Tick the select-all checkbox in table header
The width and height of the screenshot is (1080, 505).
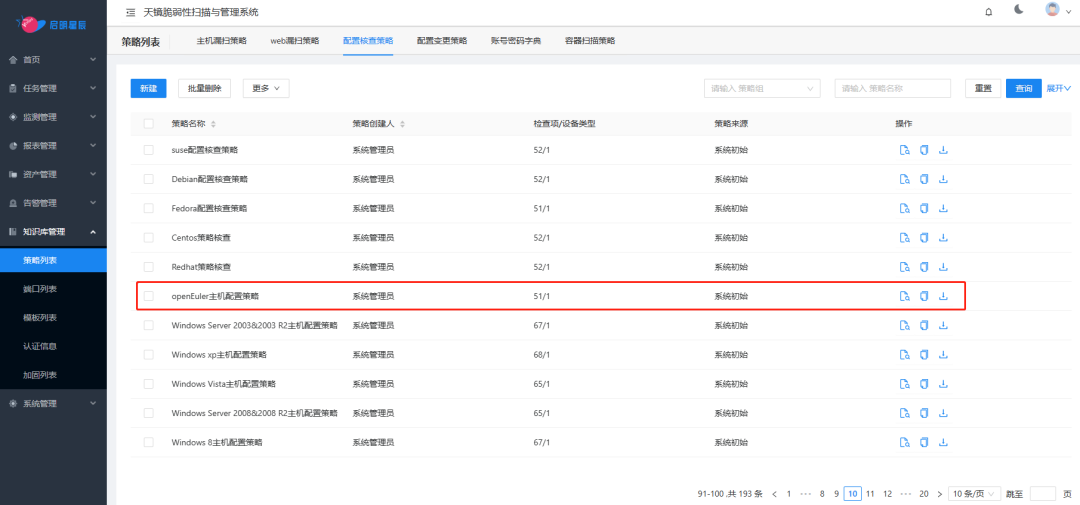point(149,124)
